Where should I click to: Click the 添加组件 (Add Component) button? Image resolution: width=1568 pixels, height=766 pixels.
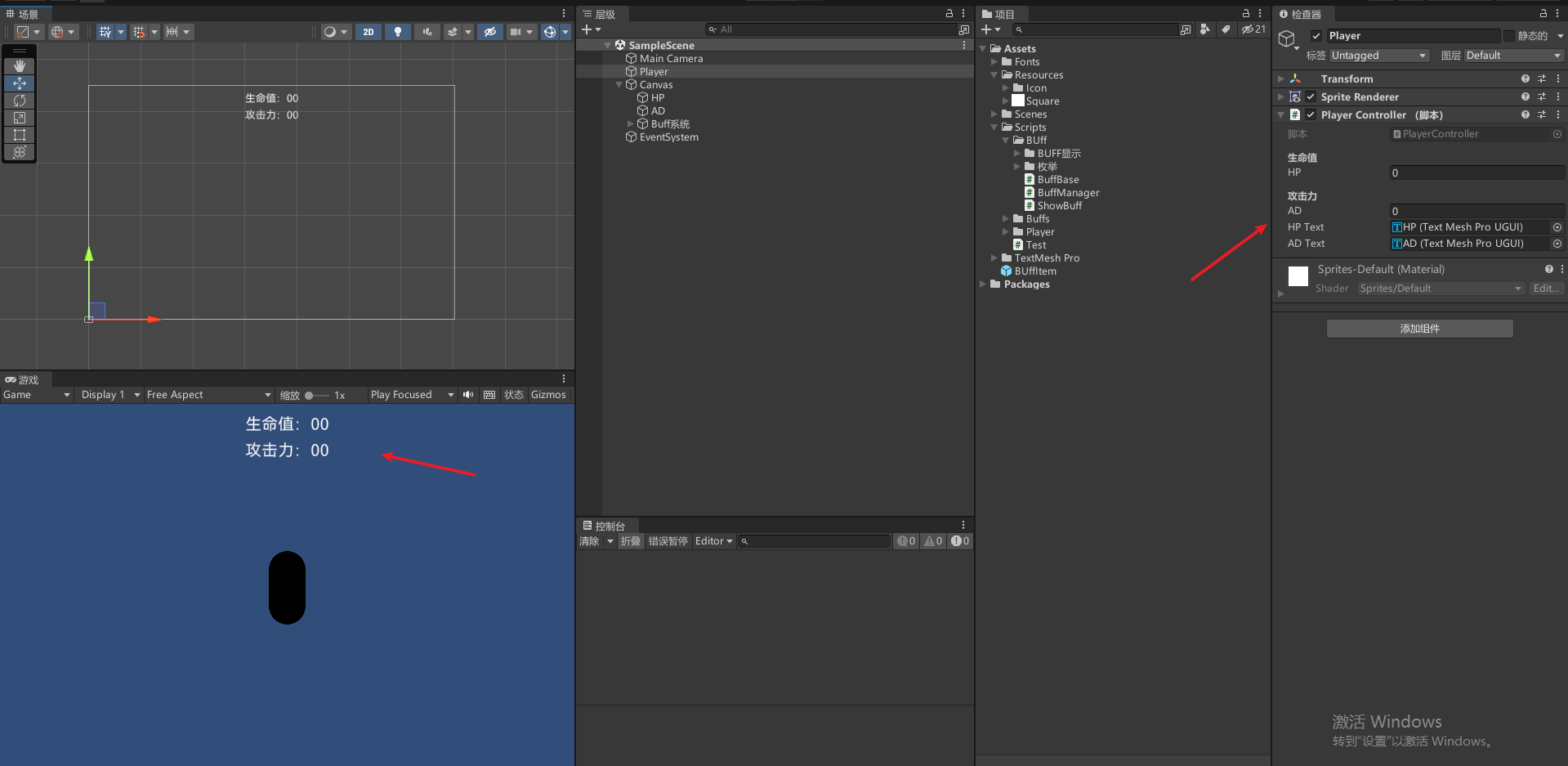pos(1419,328)
